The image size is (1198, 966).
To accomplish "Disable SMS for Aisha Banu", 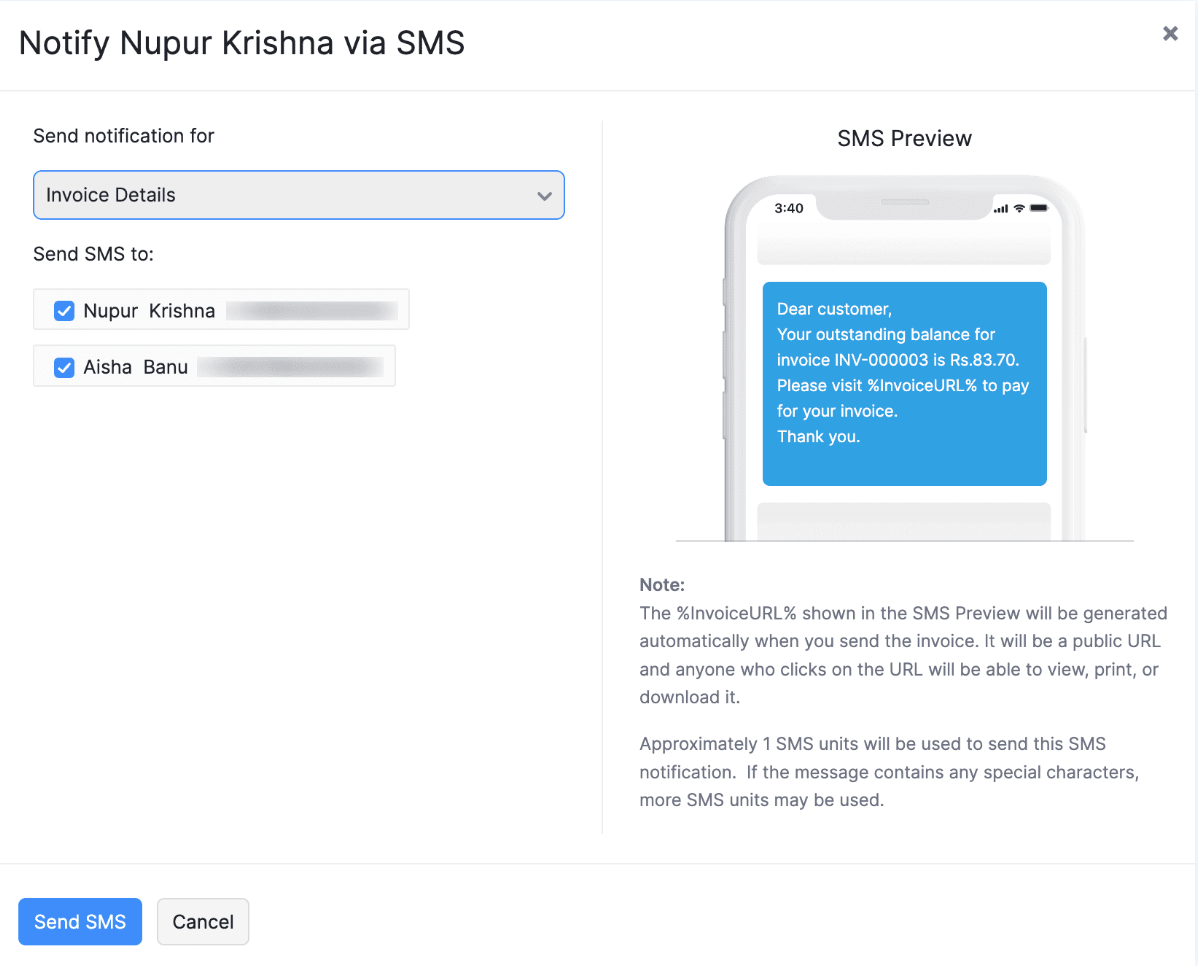I will click(64, 368).
